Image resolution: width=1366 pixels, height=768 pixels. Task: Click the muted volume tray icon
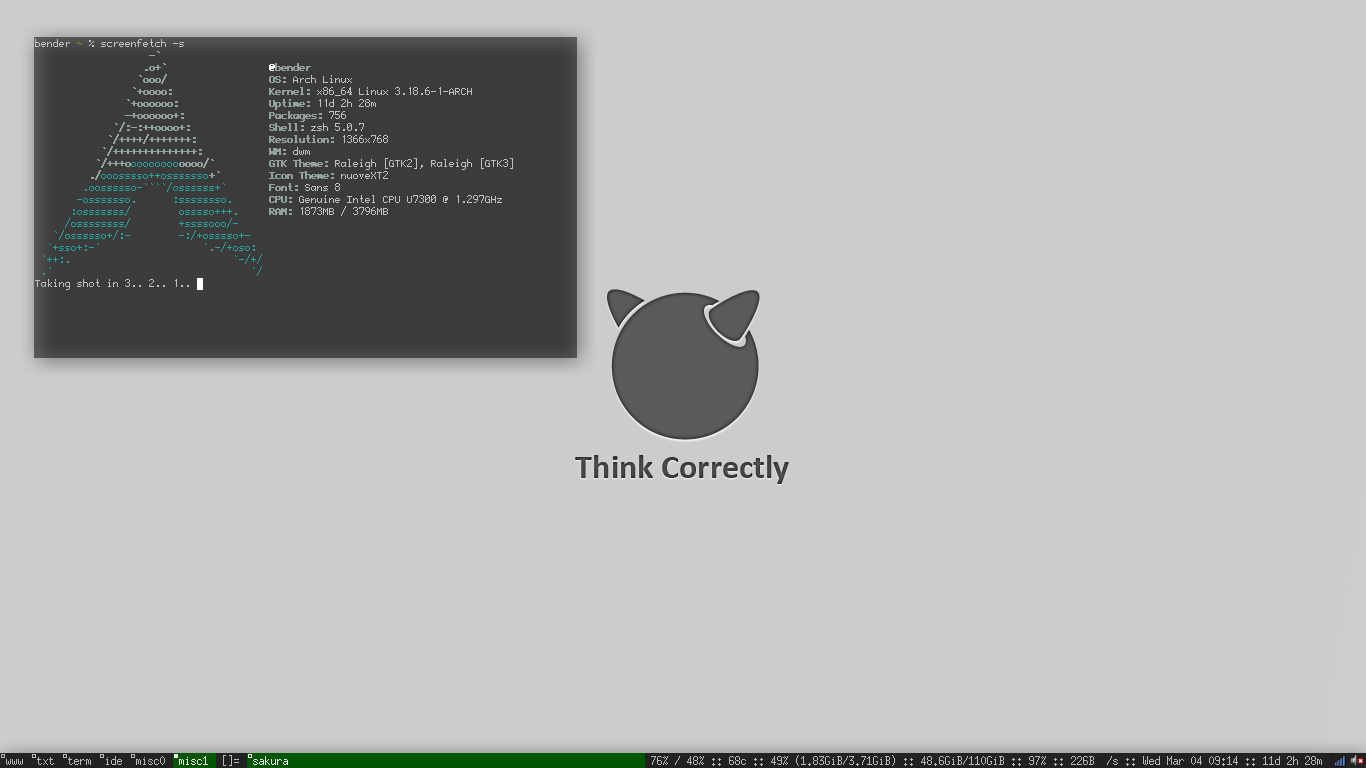(x=1357, y=761)
